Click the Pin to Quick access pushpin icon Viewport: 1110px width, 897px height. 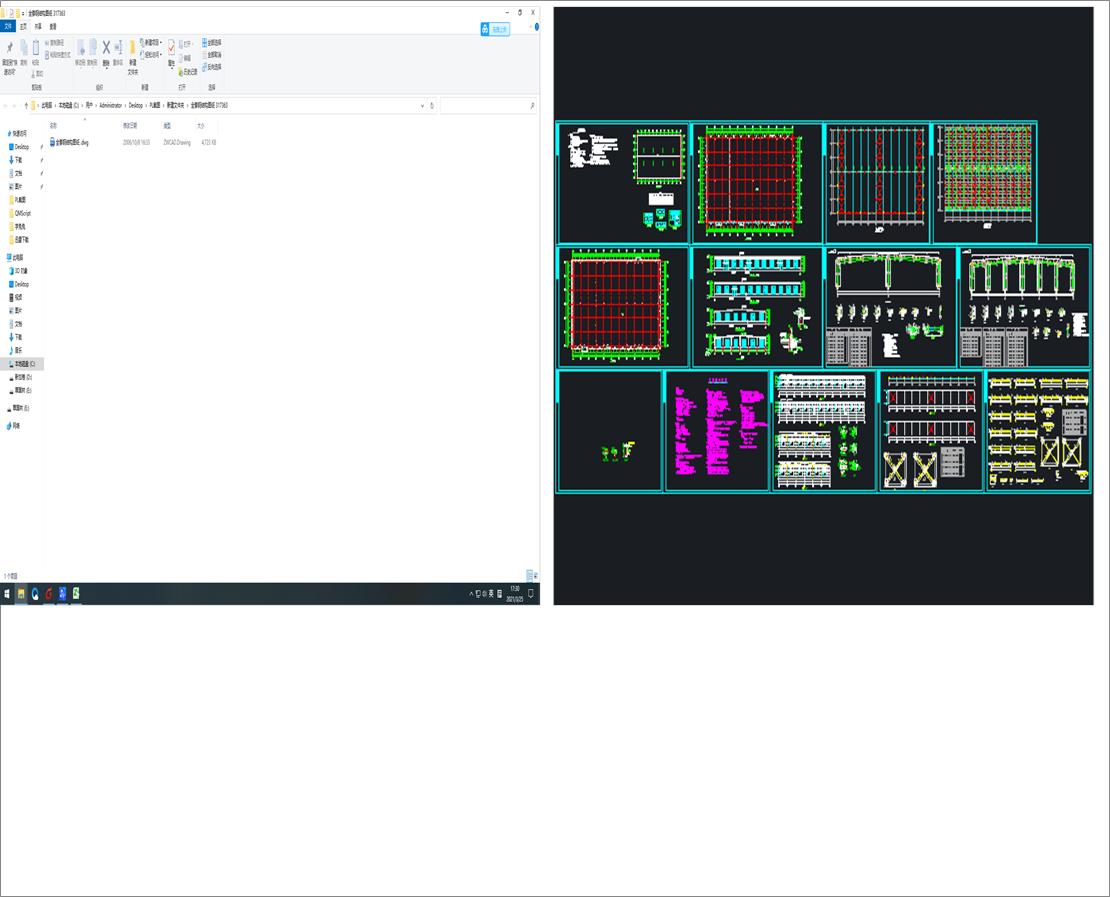pos(10,47)
